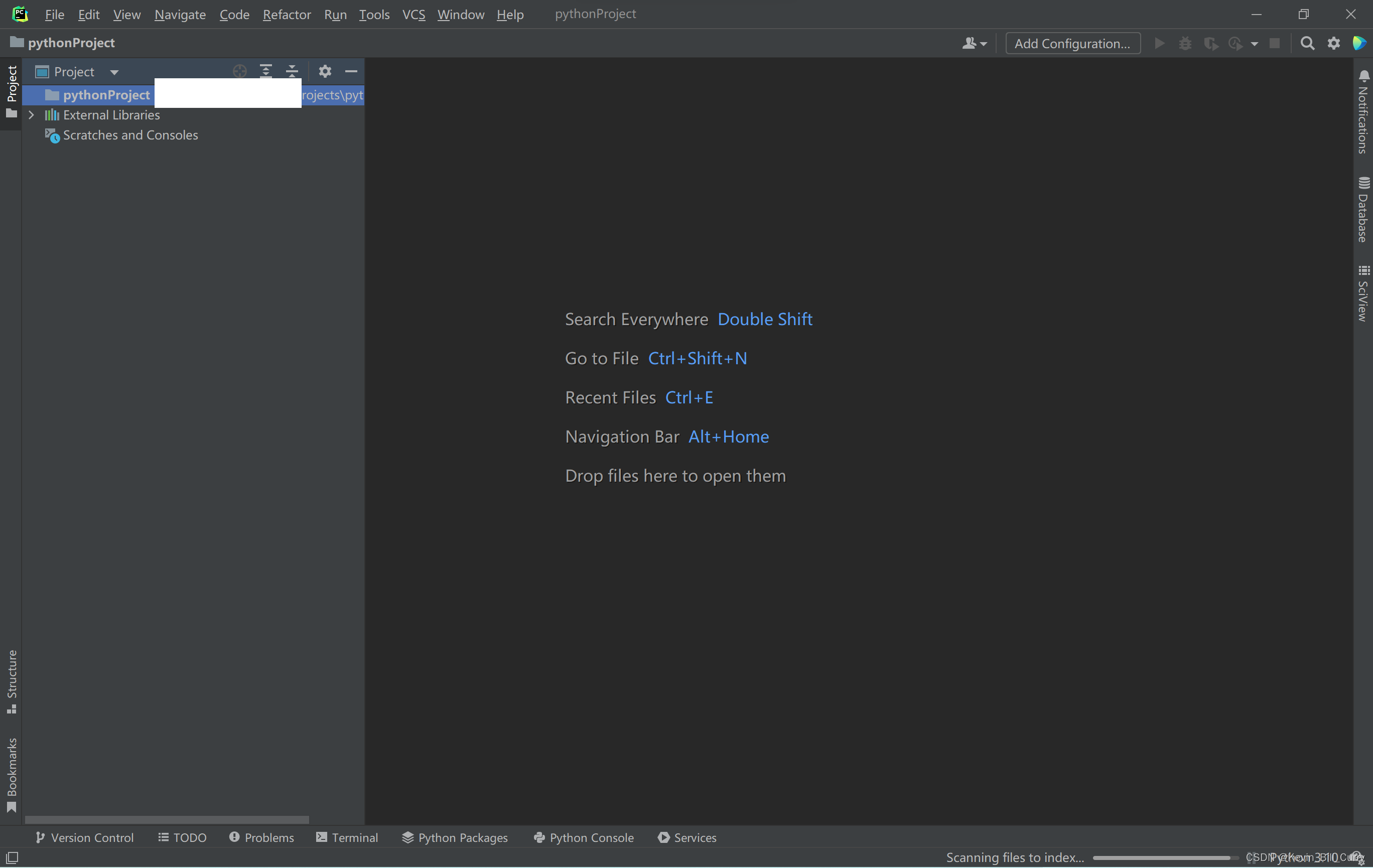Expand all items in Project panel
Image resolution: width=1373 pixels, height=868 pixels.
[x=265, y=71]
